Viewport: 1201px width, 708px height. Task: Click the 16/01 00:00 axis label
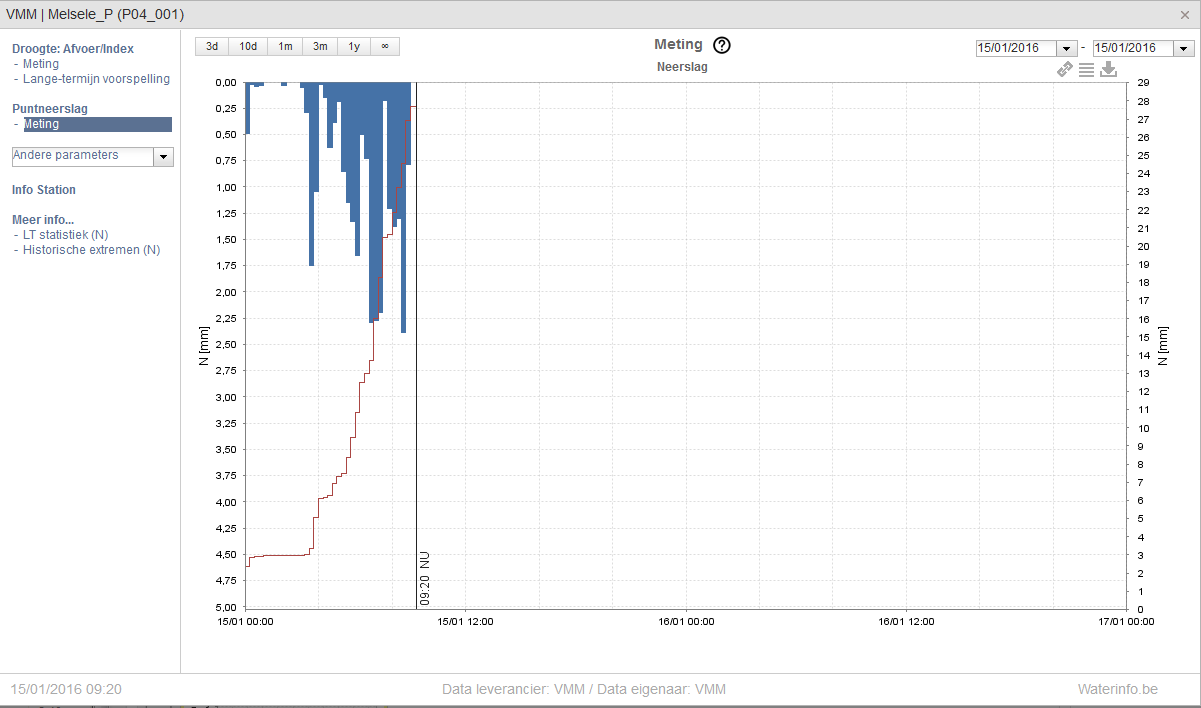(686, 621)
